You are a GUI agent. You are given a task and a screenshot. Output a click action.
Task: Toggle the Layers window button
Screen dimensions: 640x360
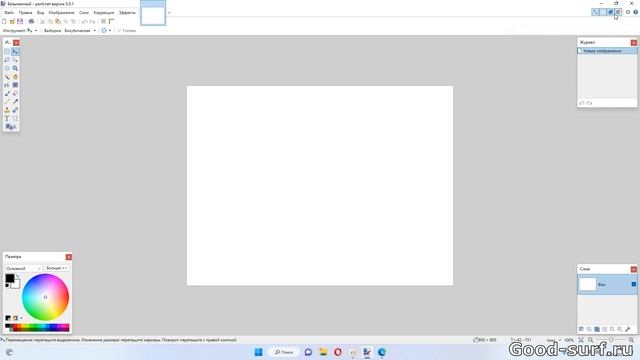pos(611,12)
